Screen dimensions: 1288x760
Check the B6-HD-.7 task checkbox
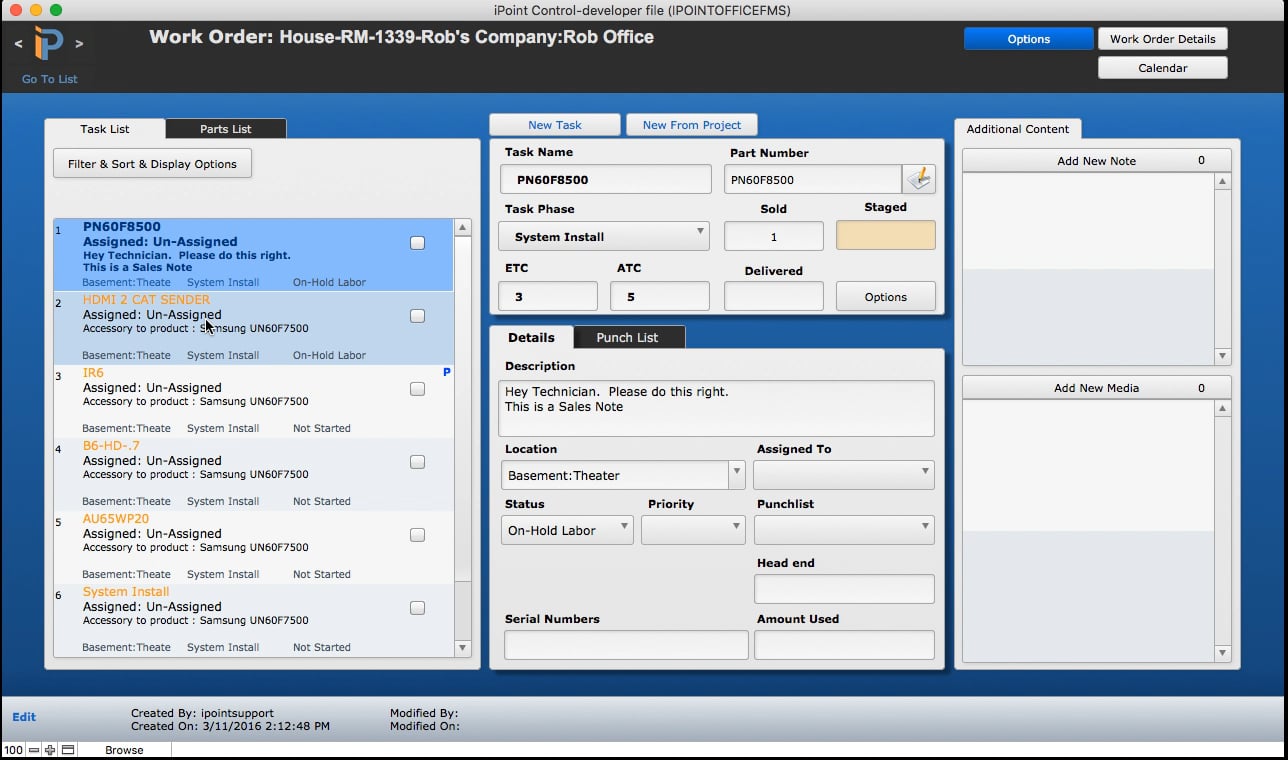click(417, 462)
